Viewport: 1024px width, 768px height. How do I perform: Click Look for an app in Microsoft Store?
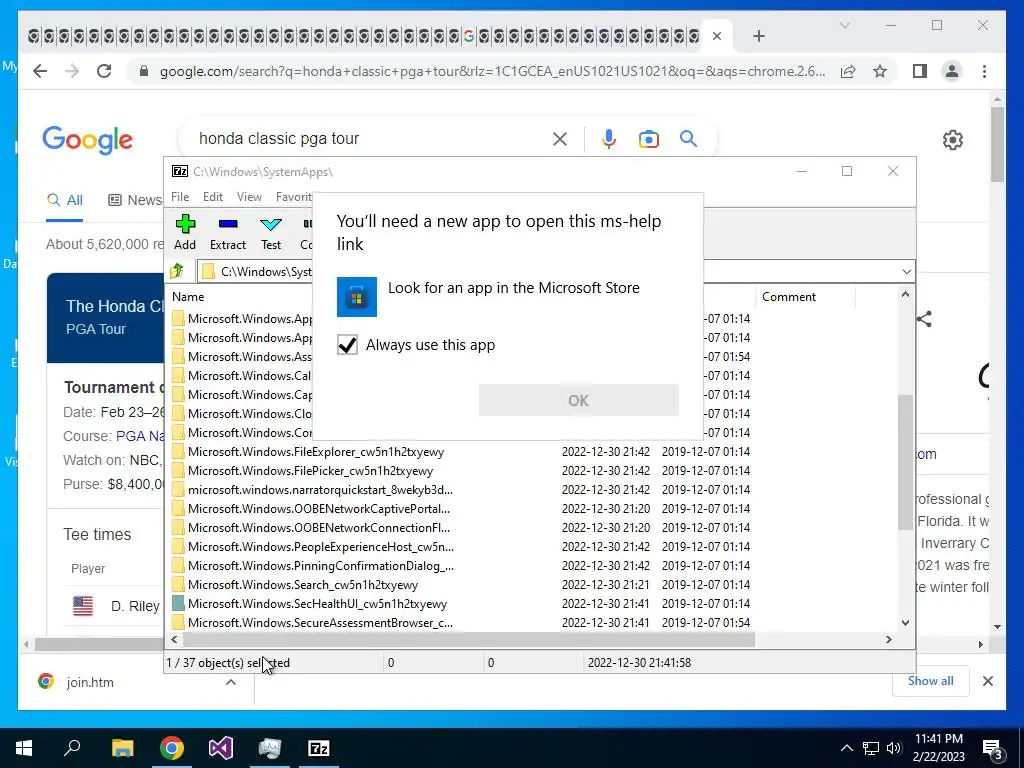pos(513,288)
